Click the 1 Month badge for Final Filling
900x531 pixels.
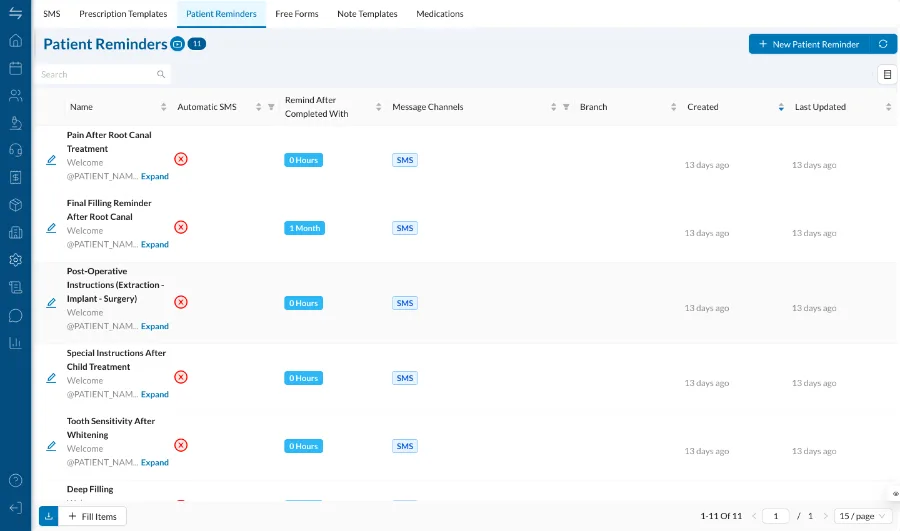(304, 228)
